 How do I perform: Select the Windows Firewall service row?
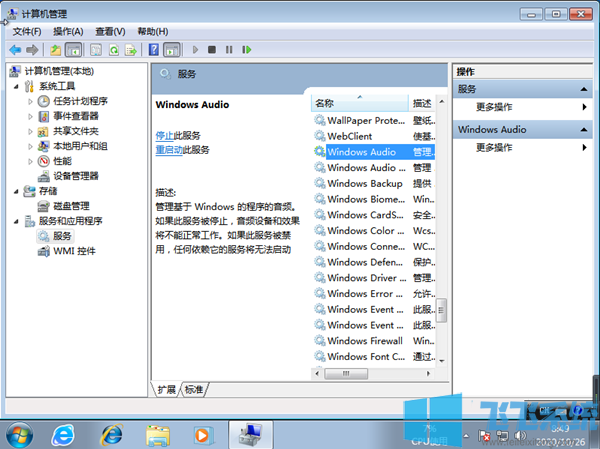(374, 341)
